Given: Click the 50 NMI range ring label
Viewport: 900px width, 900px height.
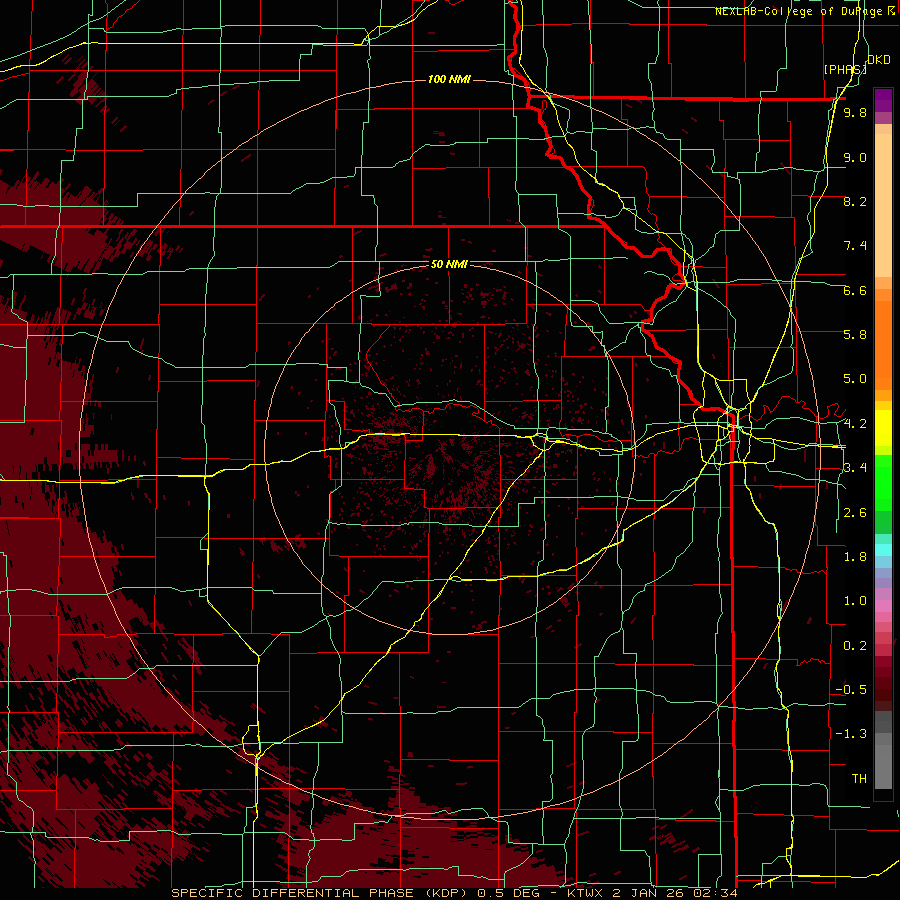Looking at the screenshot, I should 449,264.
